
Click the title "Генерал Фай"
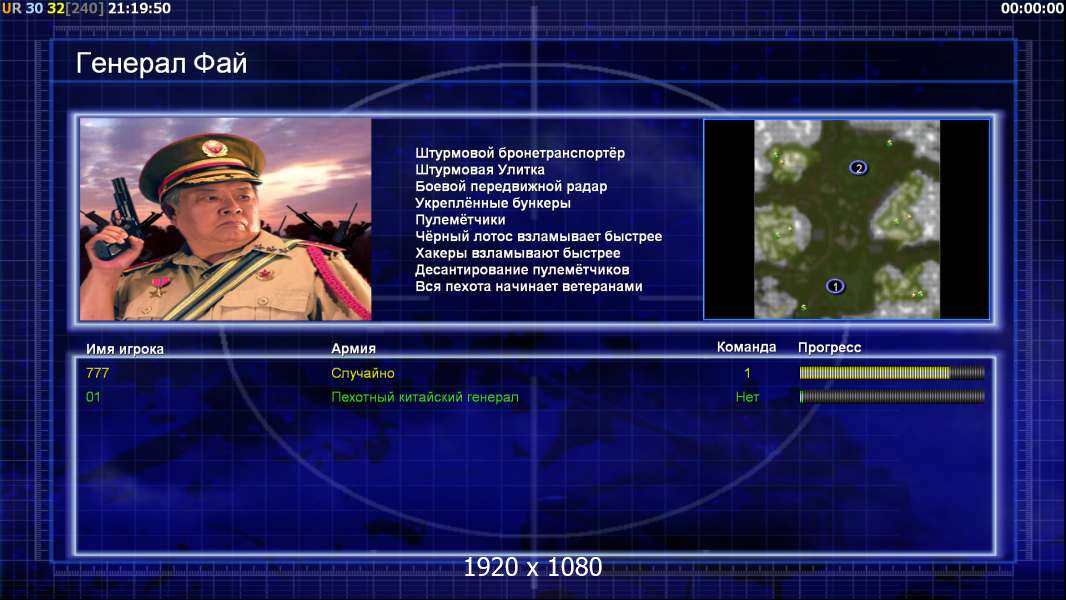(x=161, y=63)
